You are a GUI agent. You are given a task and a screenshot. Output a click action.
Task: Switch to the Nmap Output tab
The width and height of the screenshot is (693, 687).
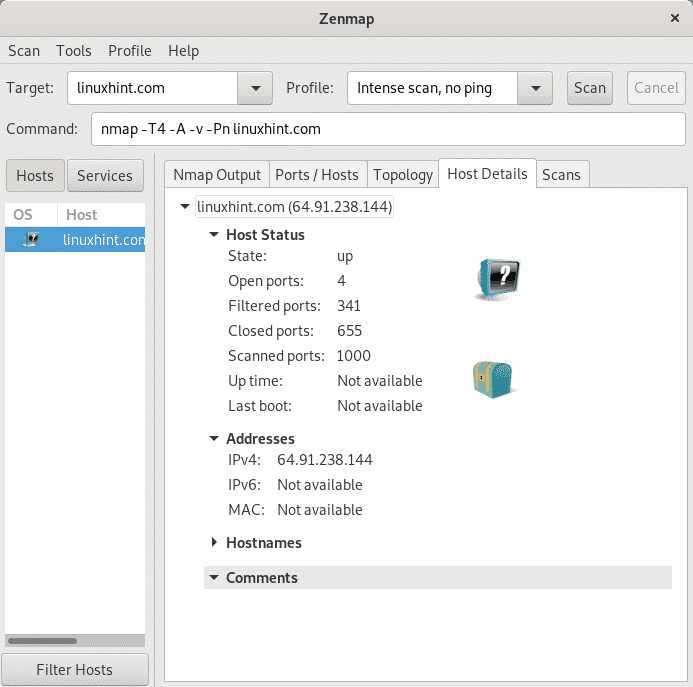tap(217, 175)
